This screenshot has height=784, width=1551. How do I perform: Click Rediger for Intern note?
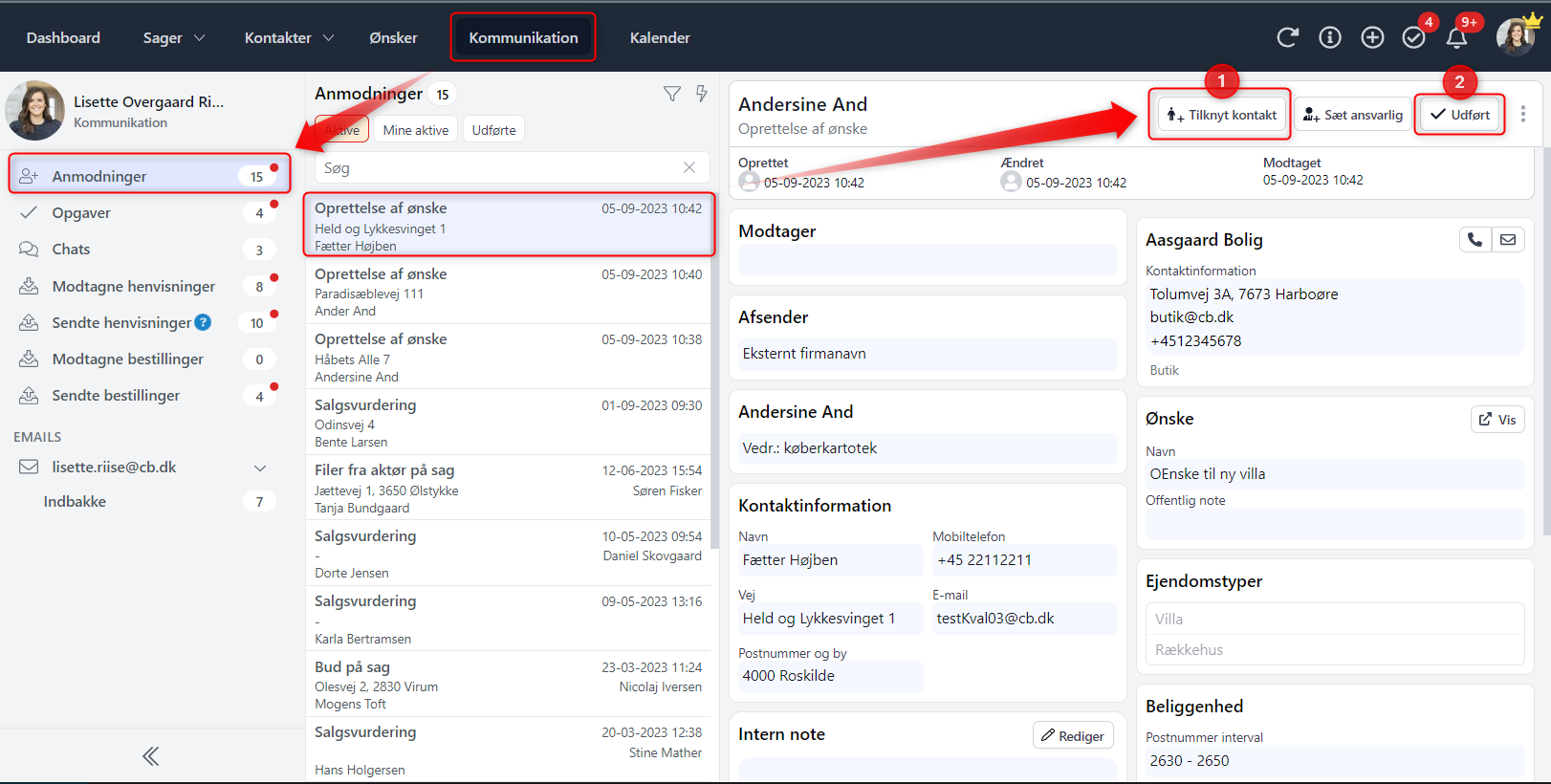1073,735
